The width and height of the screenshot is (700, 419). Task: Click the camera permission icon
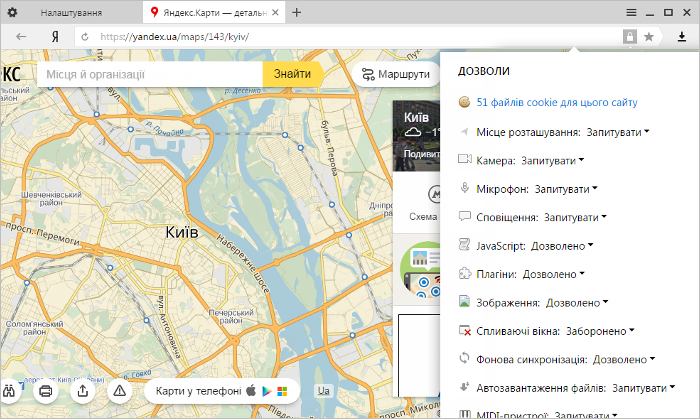[x=465, y=159]
